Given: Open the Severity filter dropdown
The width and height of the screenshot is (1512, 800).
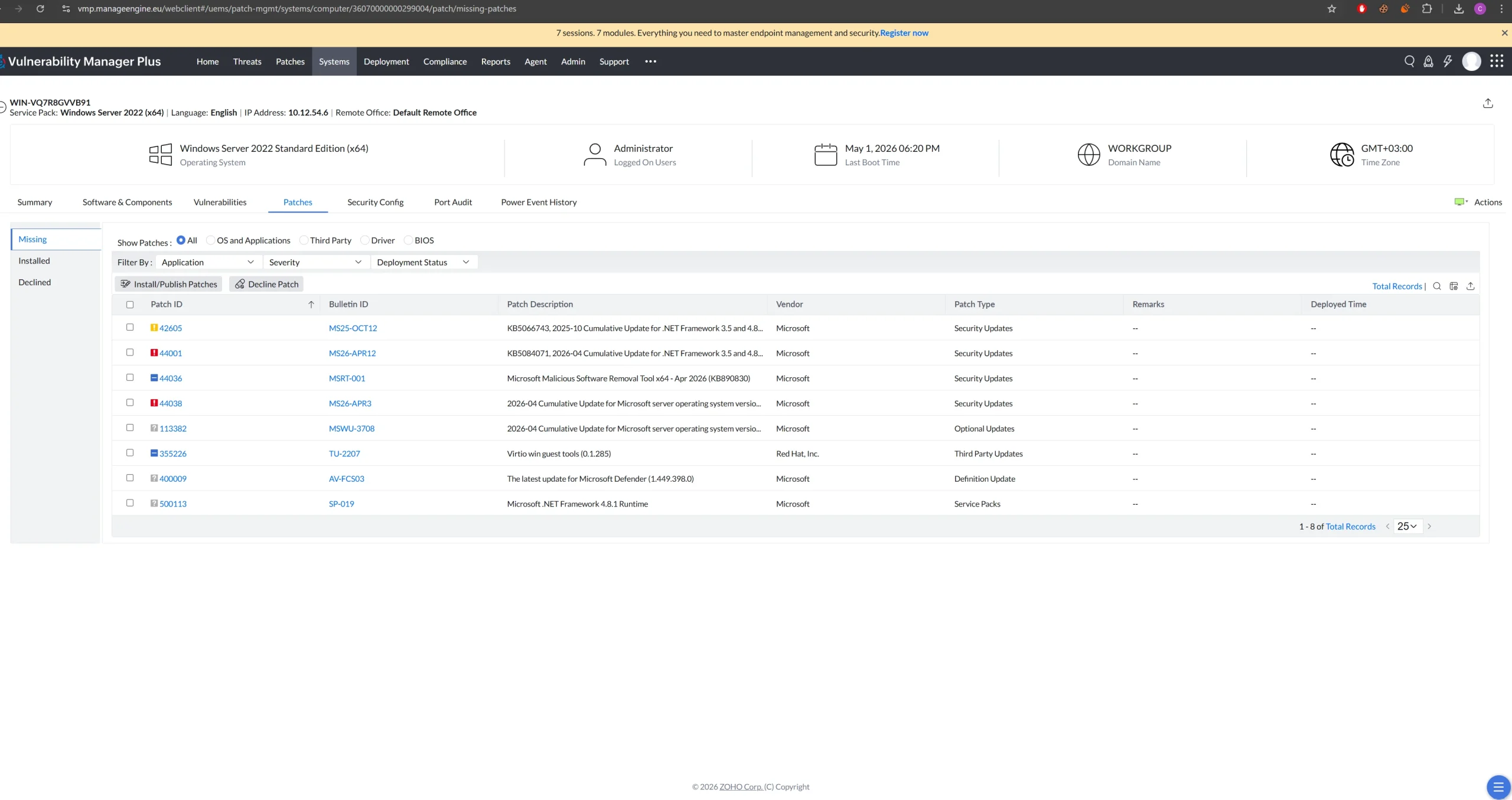Looking at the screenshot, I should click(316, 262).
